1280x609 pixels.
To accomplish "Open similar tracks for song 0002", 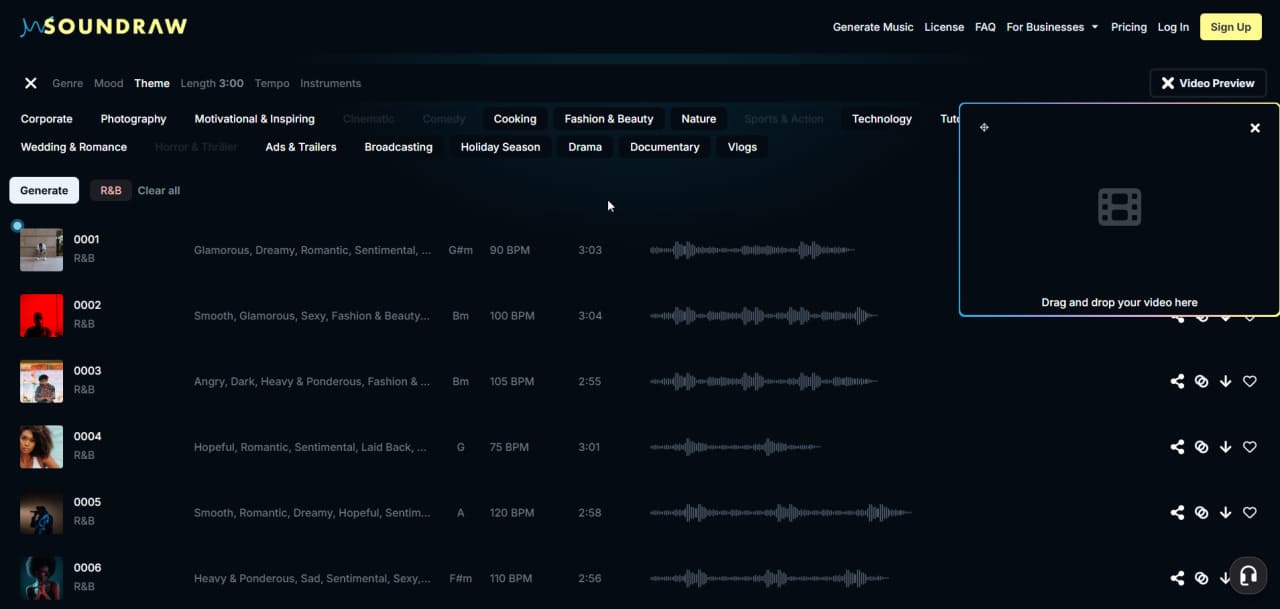I will 1201,315.
